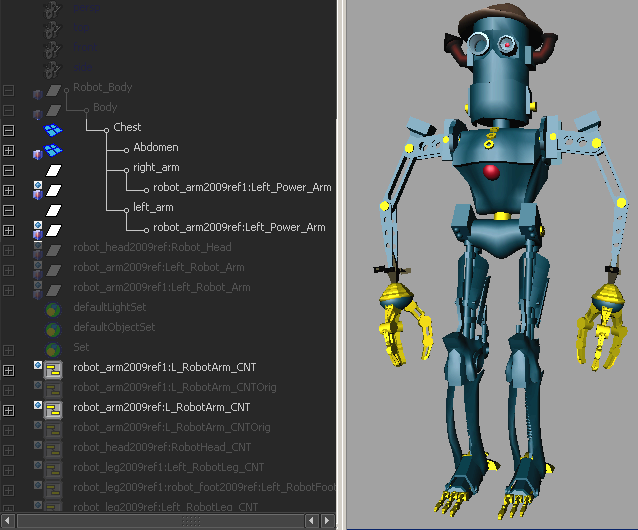Select robot_arm2009ref1:Left_Power_Arm in outliner

242,188
